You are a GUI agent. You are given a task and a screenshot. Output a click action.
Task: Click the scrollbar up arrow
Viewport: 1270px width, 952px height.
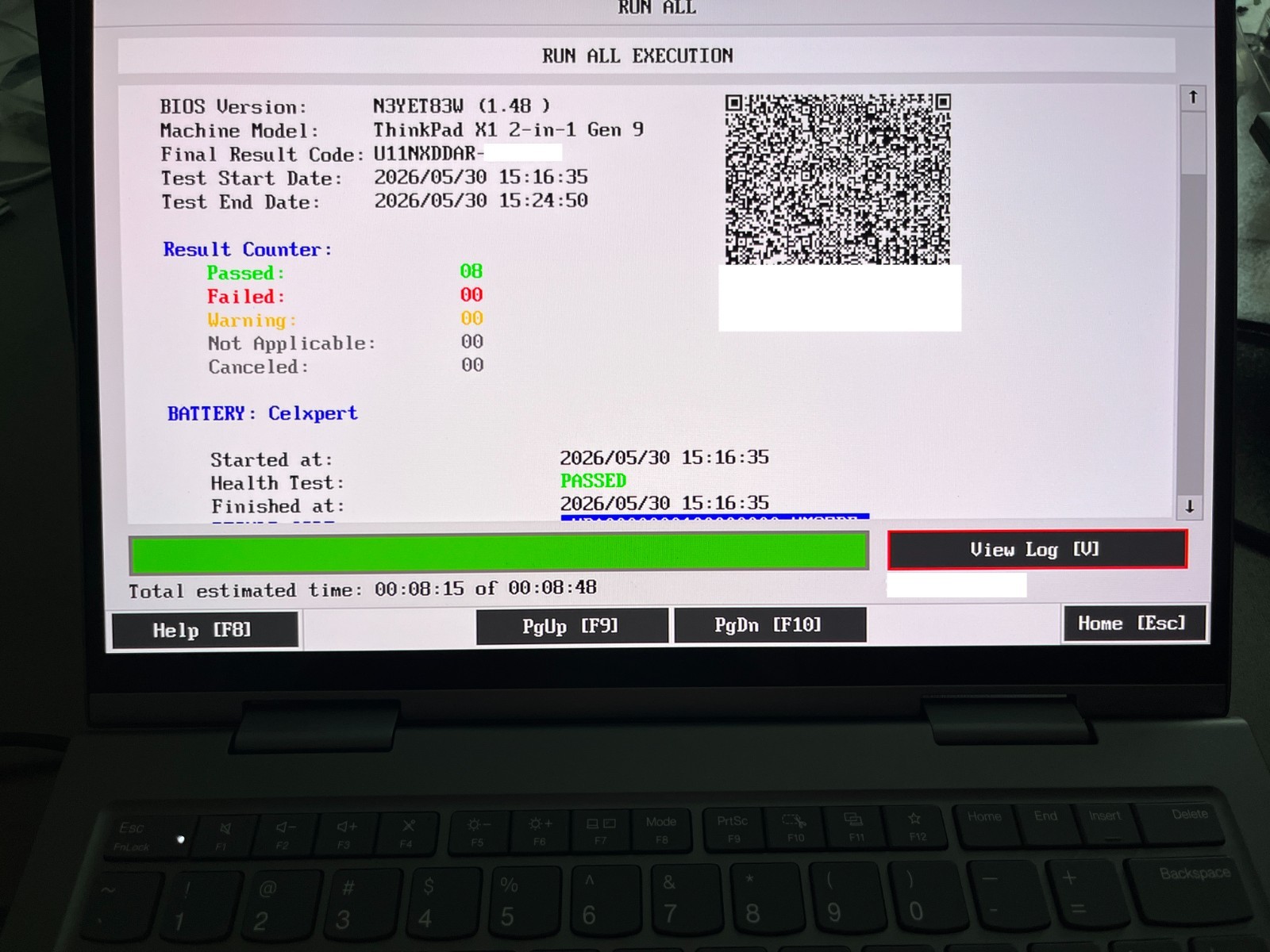1192,98
